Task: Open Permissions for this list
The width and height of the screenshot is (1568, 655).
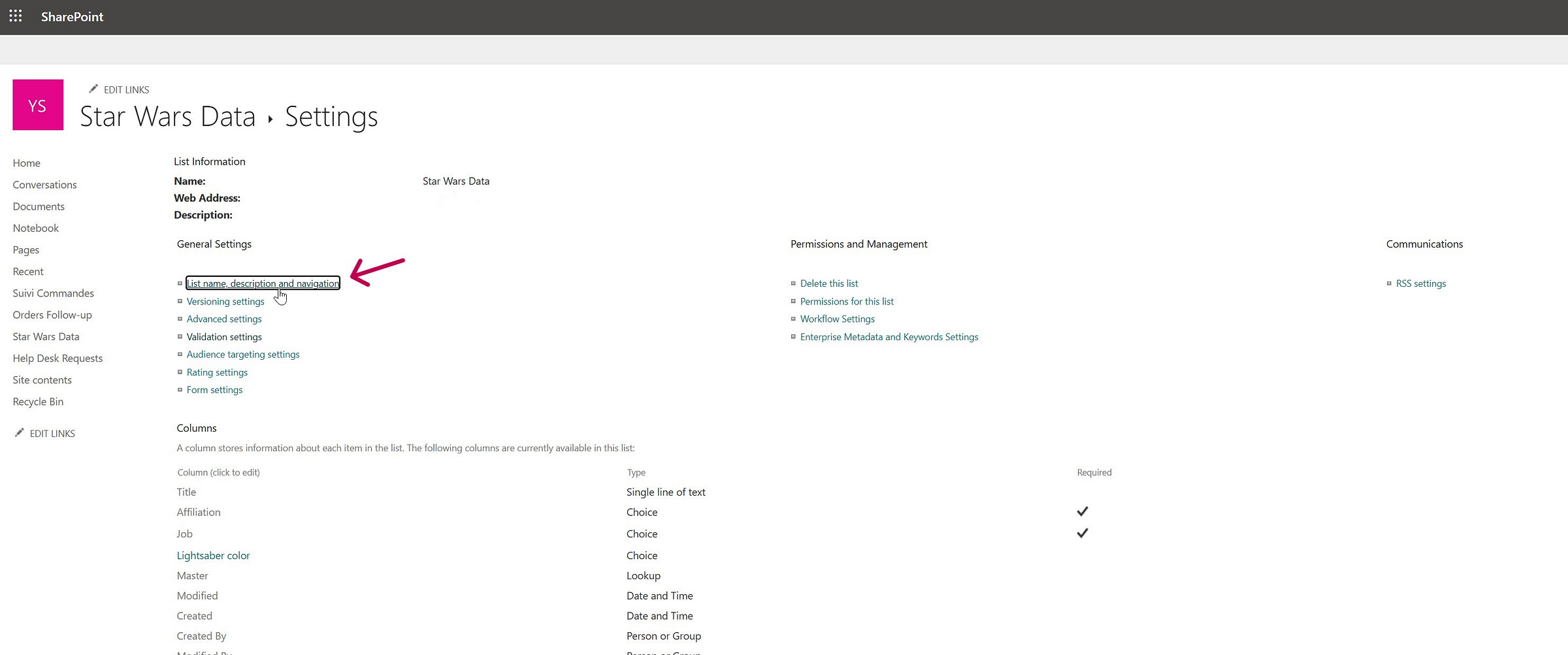Action: [847, 301]
